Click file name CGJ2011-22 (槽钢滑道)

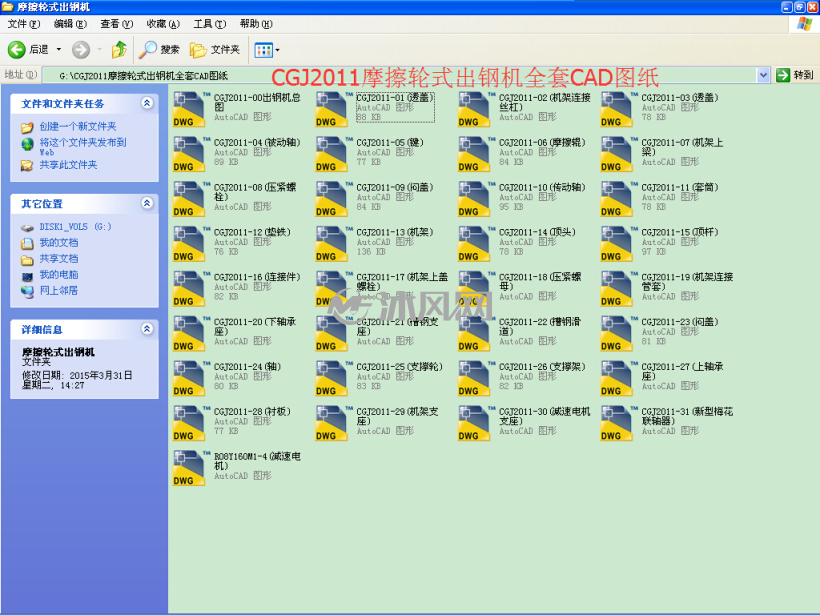[540, 327]
